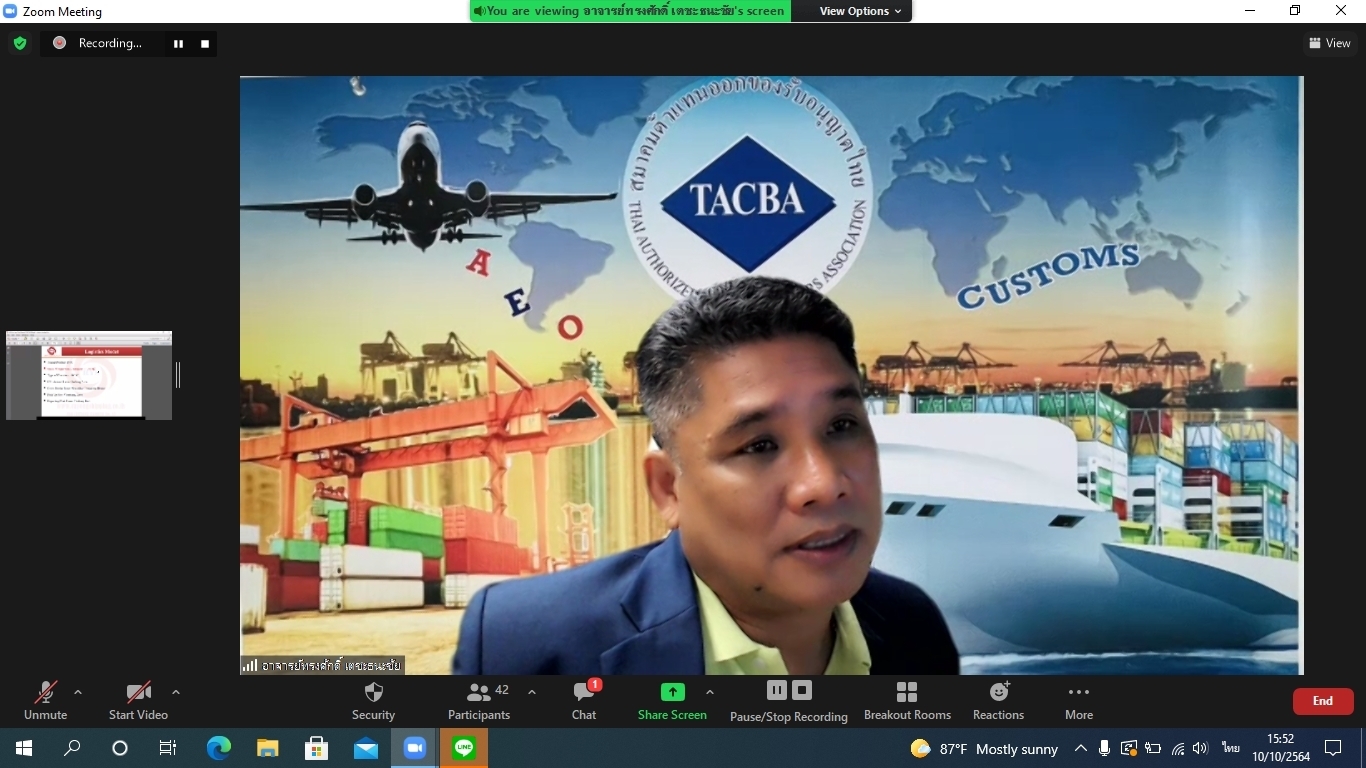Switch to Zoom app on taskbar
The height and width of the screenshot is (768, 1366).
(414, 748)
